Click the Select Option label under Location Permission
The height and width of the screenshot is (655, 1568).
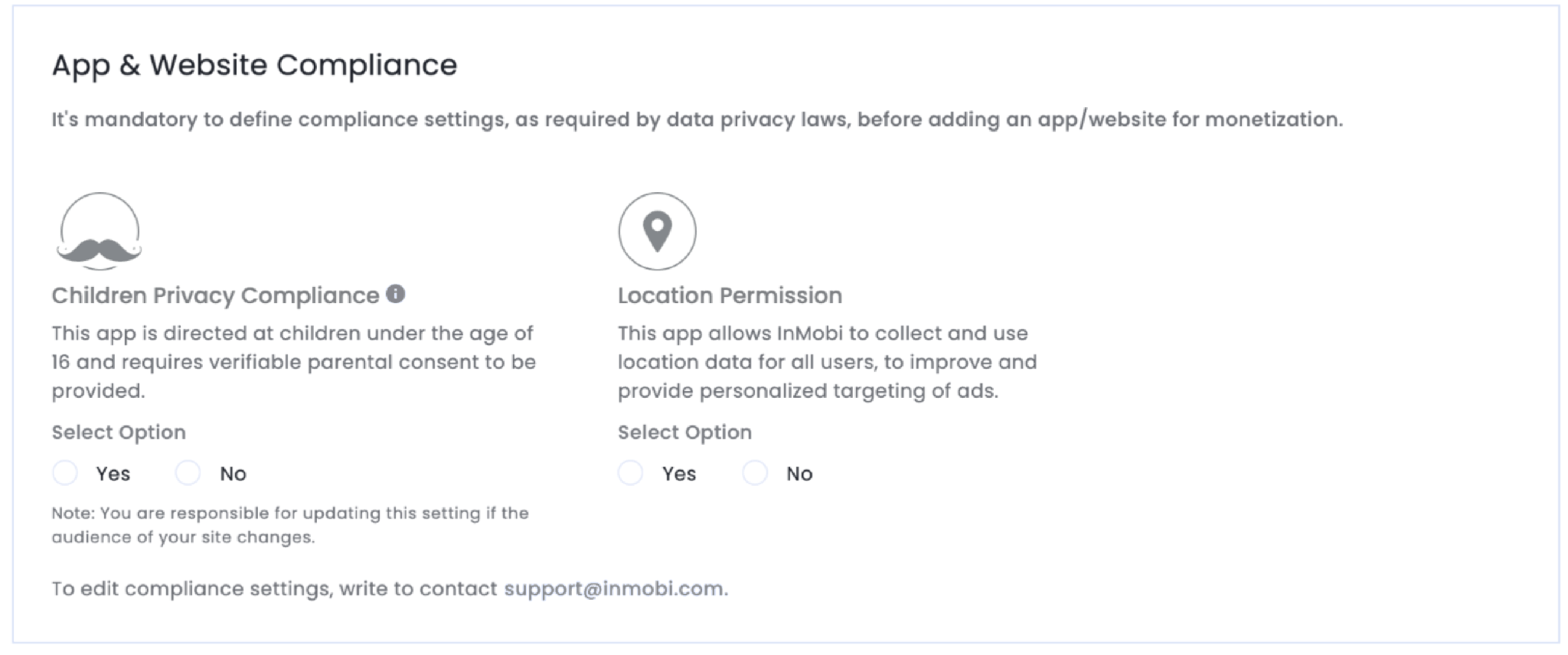(x=684, y=432)
